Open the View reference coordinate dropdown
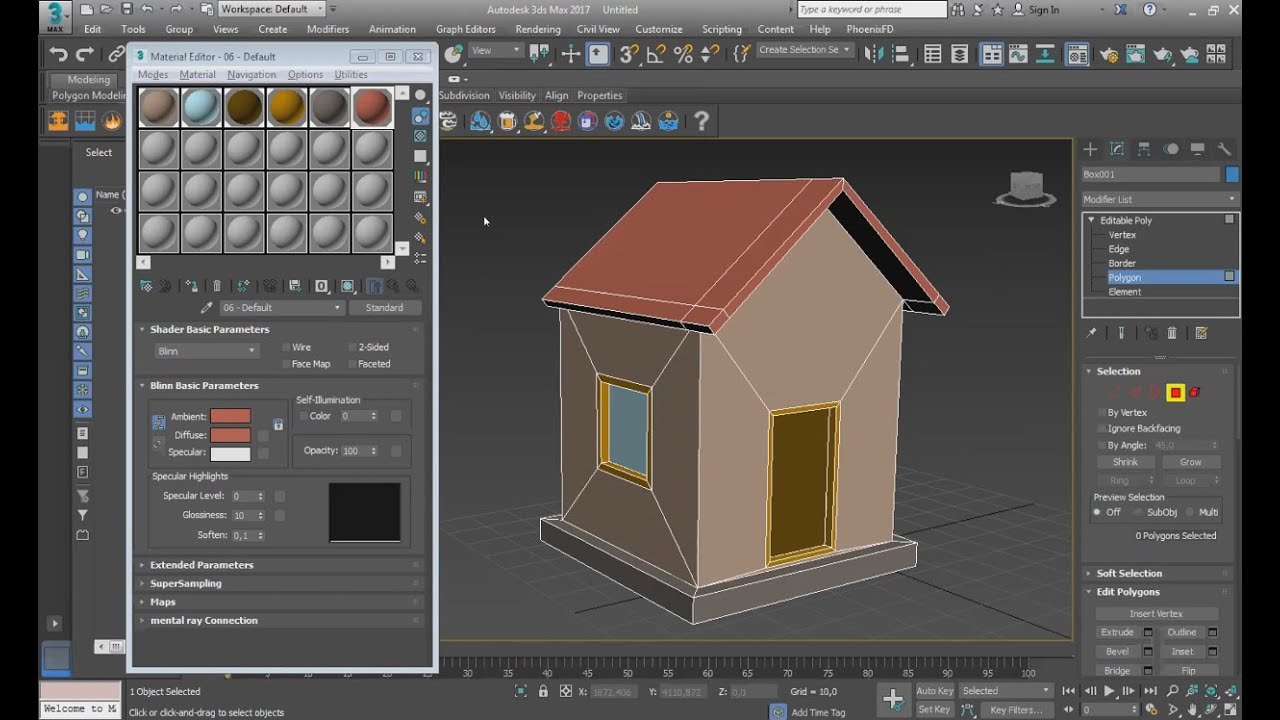Screen dimensions: 1280x720 click(496, 51)
